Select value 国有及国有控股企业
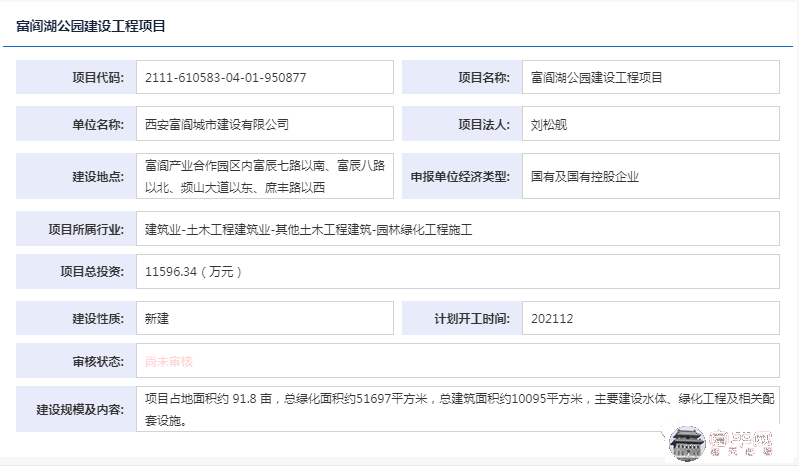The height and width of the screenshot is (468, 799). point(584,176)
